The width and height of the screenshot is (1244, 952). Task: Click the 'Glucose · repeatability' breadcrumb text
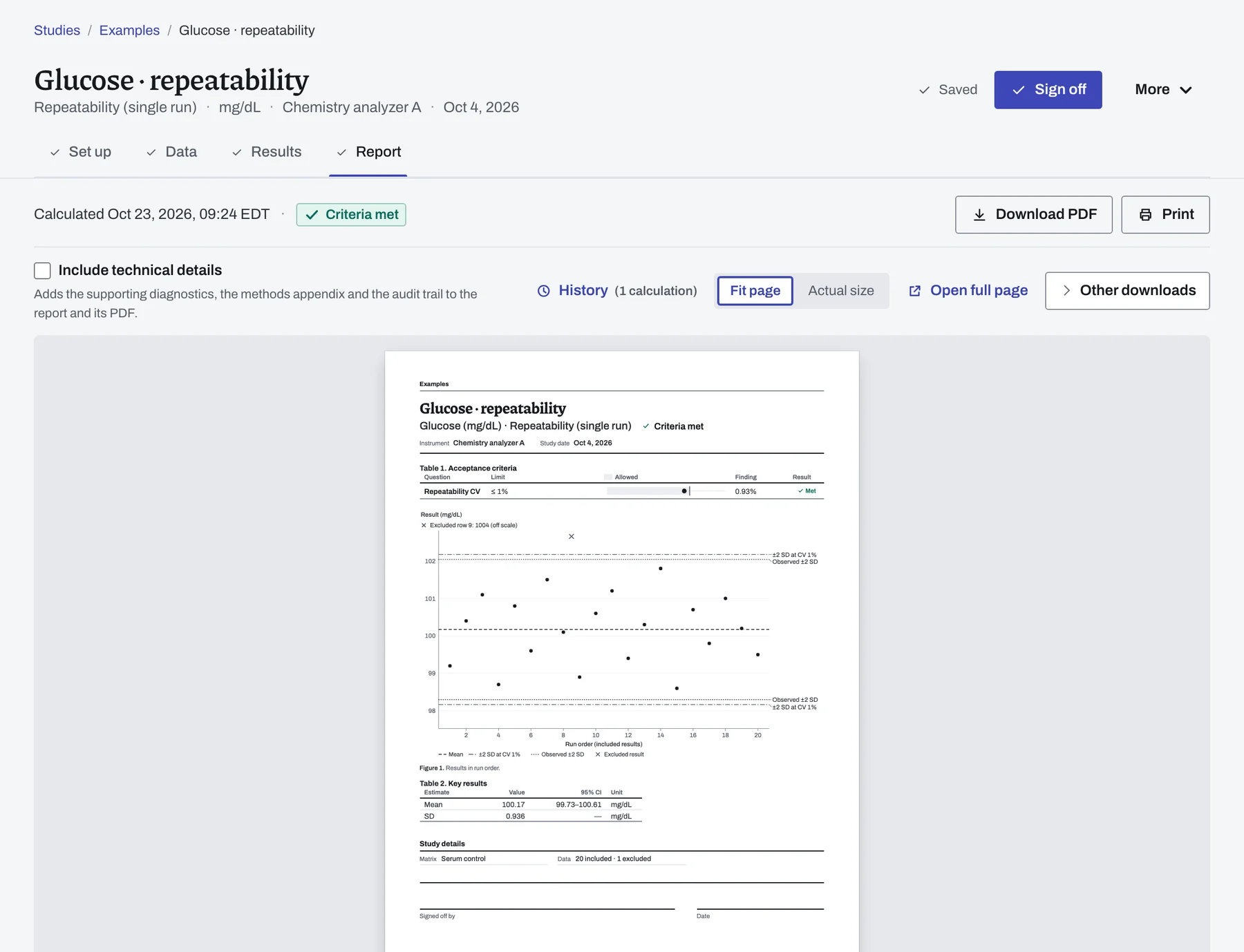point(247,30)
